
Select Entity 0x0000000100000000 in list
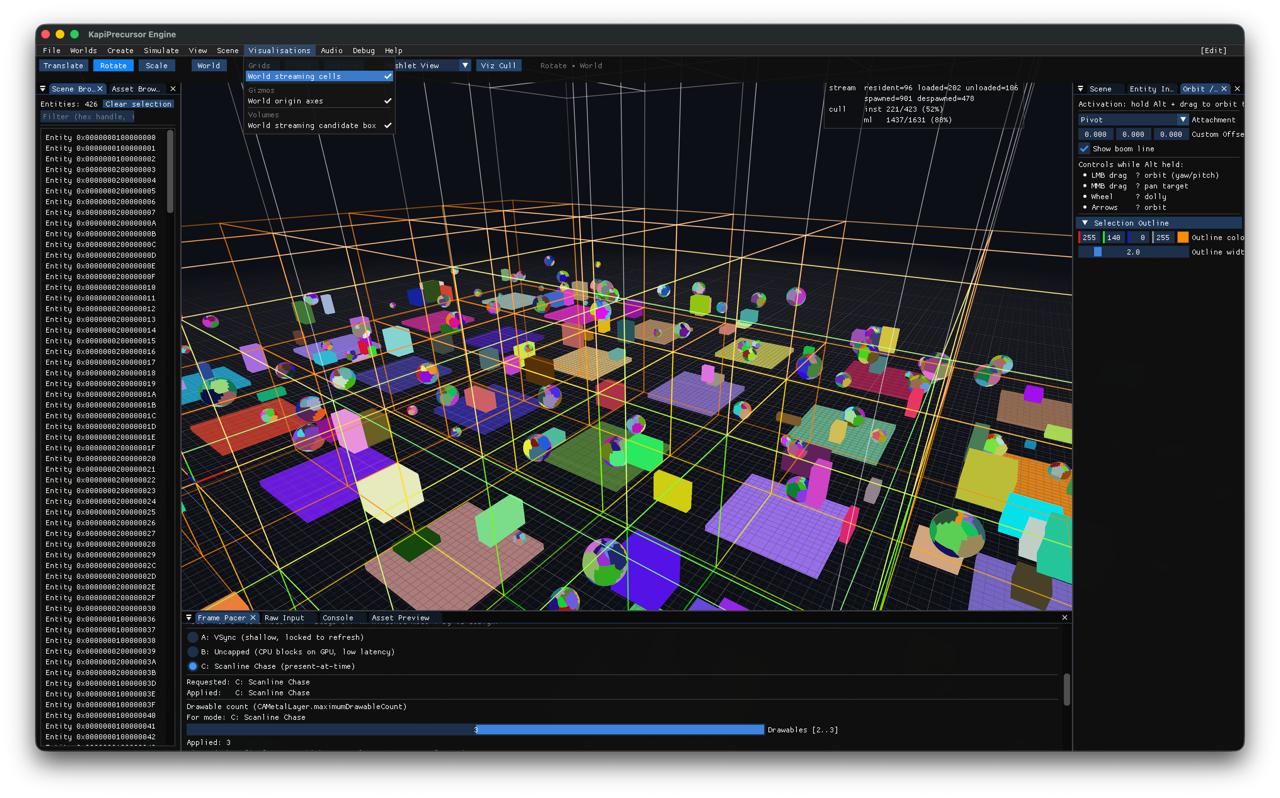point(101,138)
